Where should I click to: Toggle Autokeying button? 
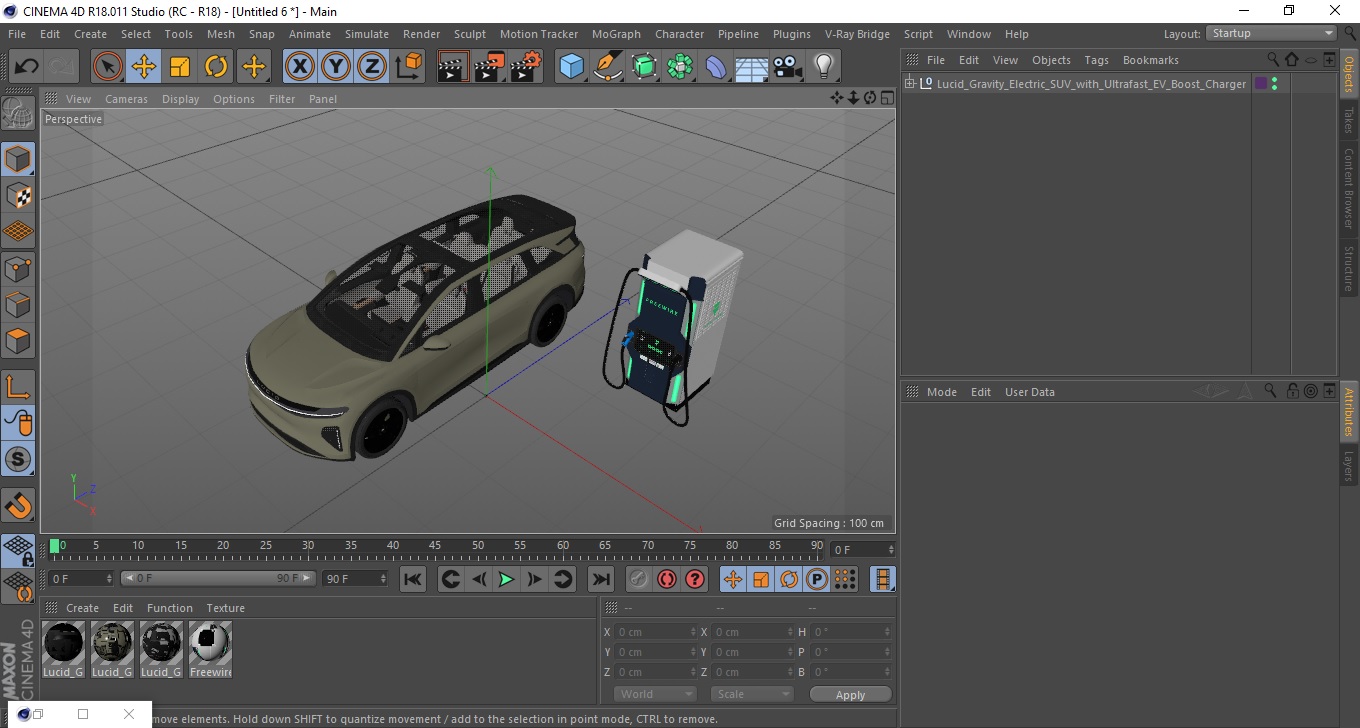667,579
